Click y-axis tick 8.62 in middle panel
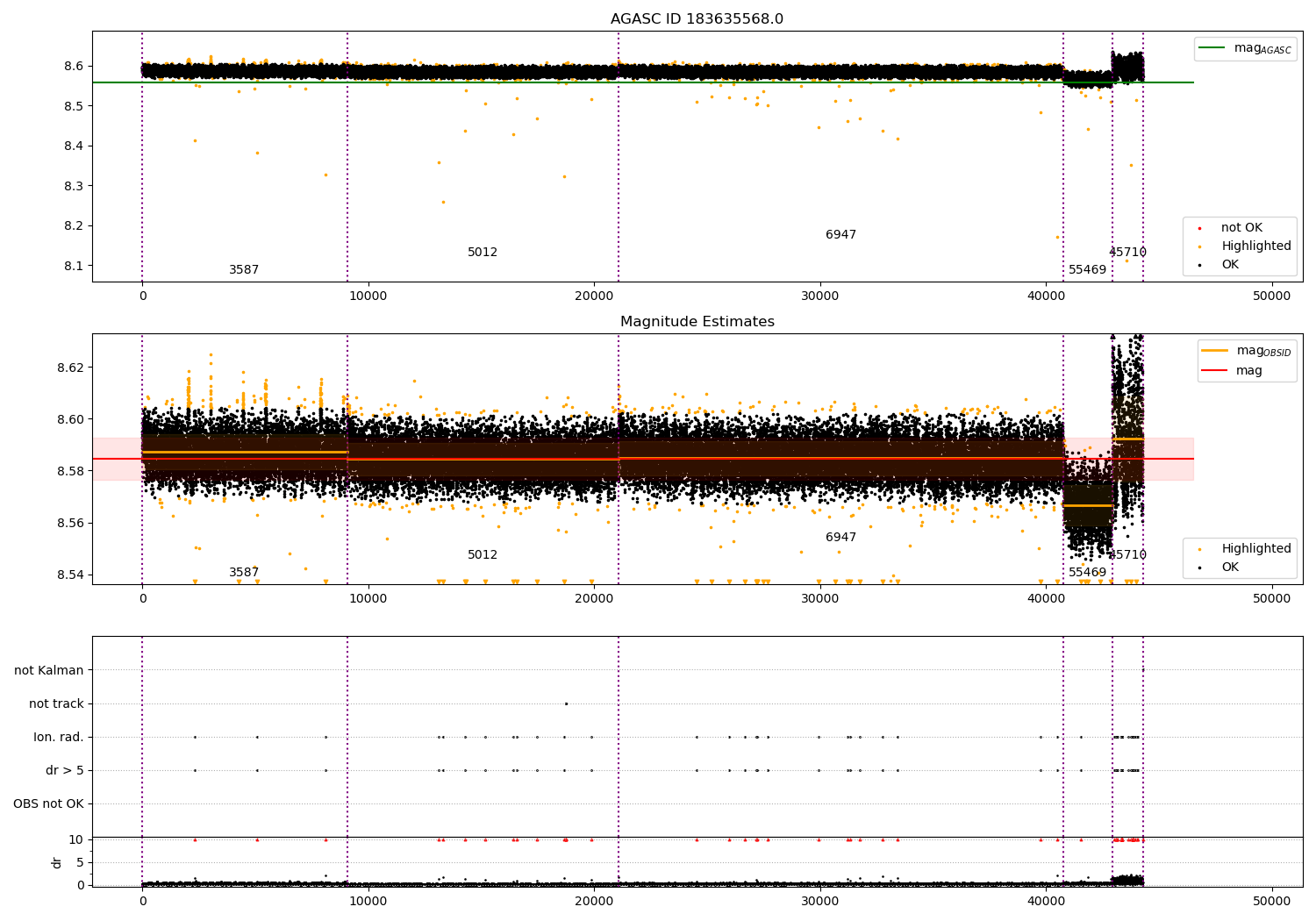The image size is (1316, 921). (x=70, y=367)
